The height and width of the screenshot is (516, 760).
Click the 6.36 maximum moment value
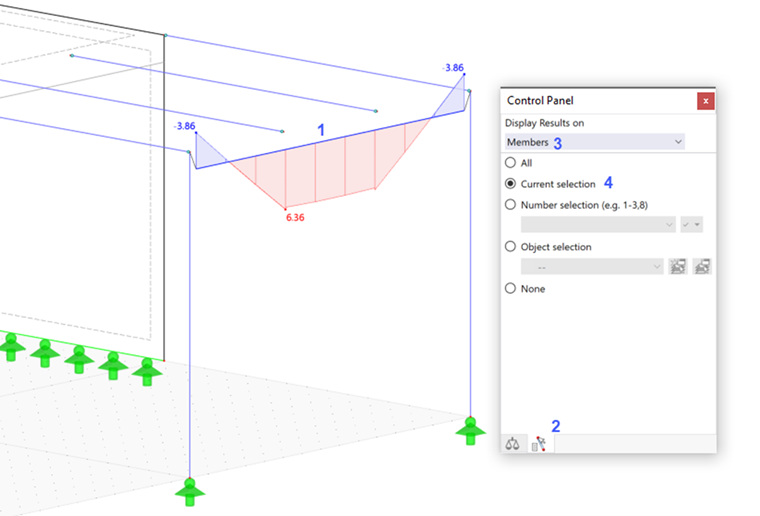[x=295, y=218]
